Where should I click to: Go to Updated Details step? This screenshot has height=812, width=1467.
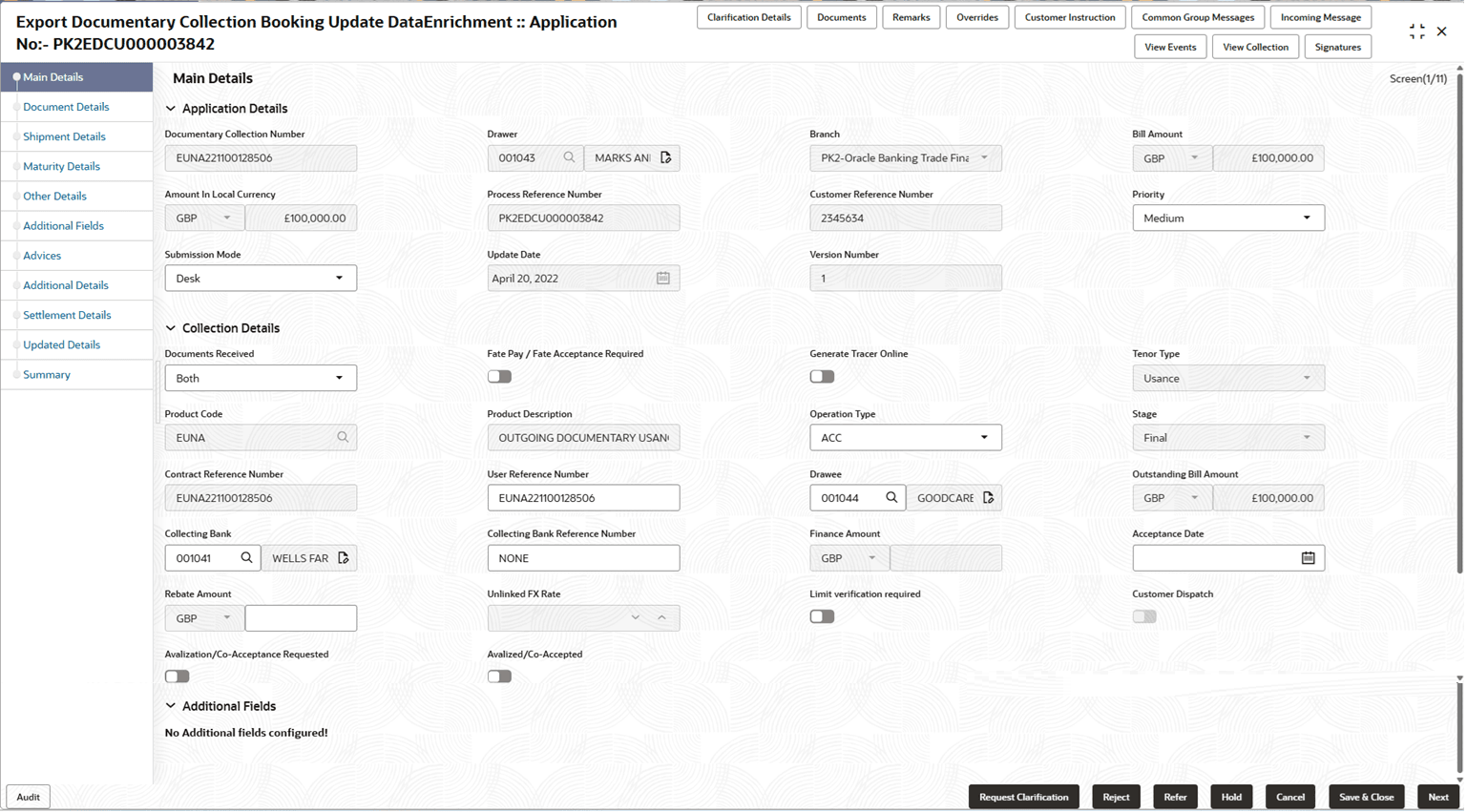coord(61,344)
